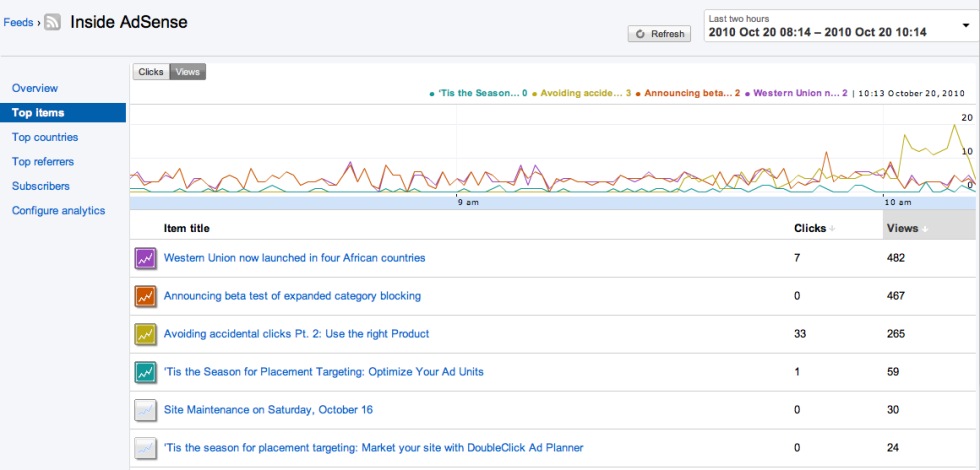This screenshot has width=980, height=470.
Task: Enable the gray chart icon for Site Maintenance
Action: (x=146, y=410)
